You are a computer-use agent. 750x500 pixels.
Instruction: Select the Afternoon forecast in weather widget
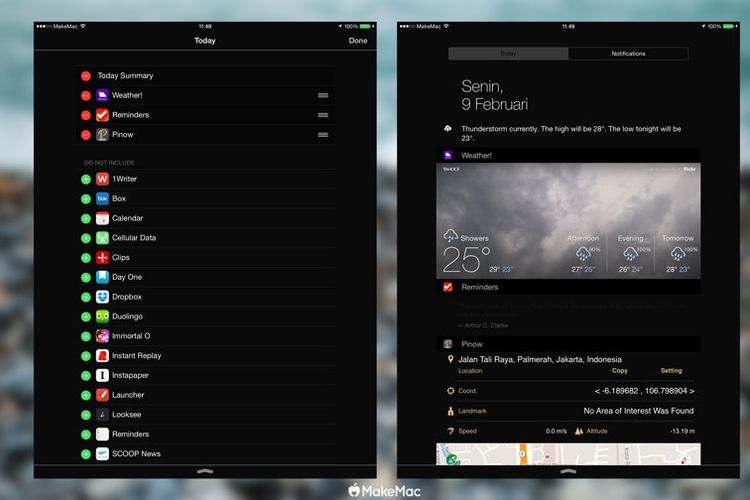pos(583,254)
